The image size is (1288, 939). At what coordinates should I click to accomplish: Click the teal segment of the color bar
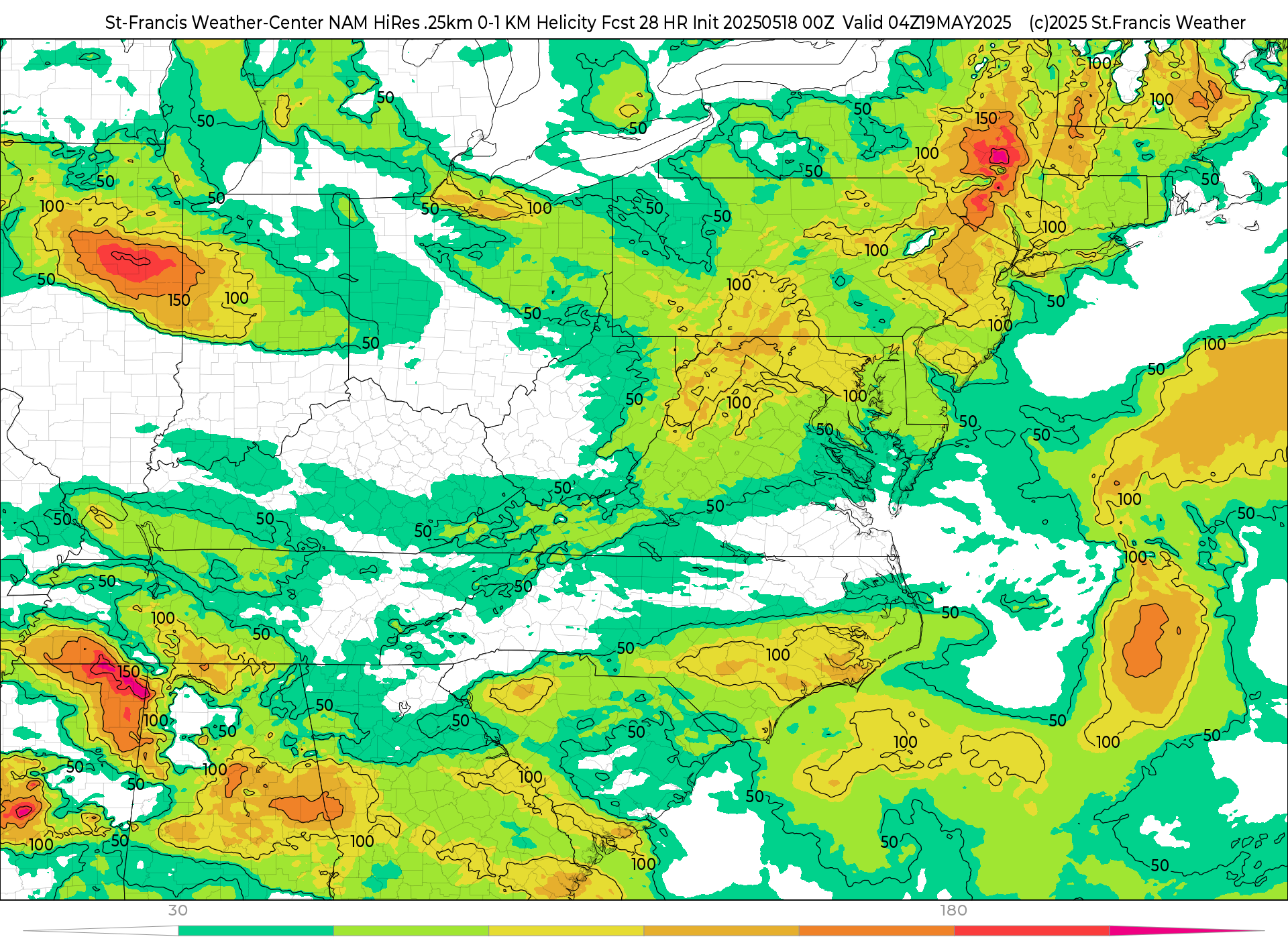tap(256, 930)
